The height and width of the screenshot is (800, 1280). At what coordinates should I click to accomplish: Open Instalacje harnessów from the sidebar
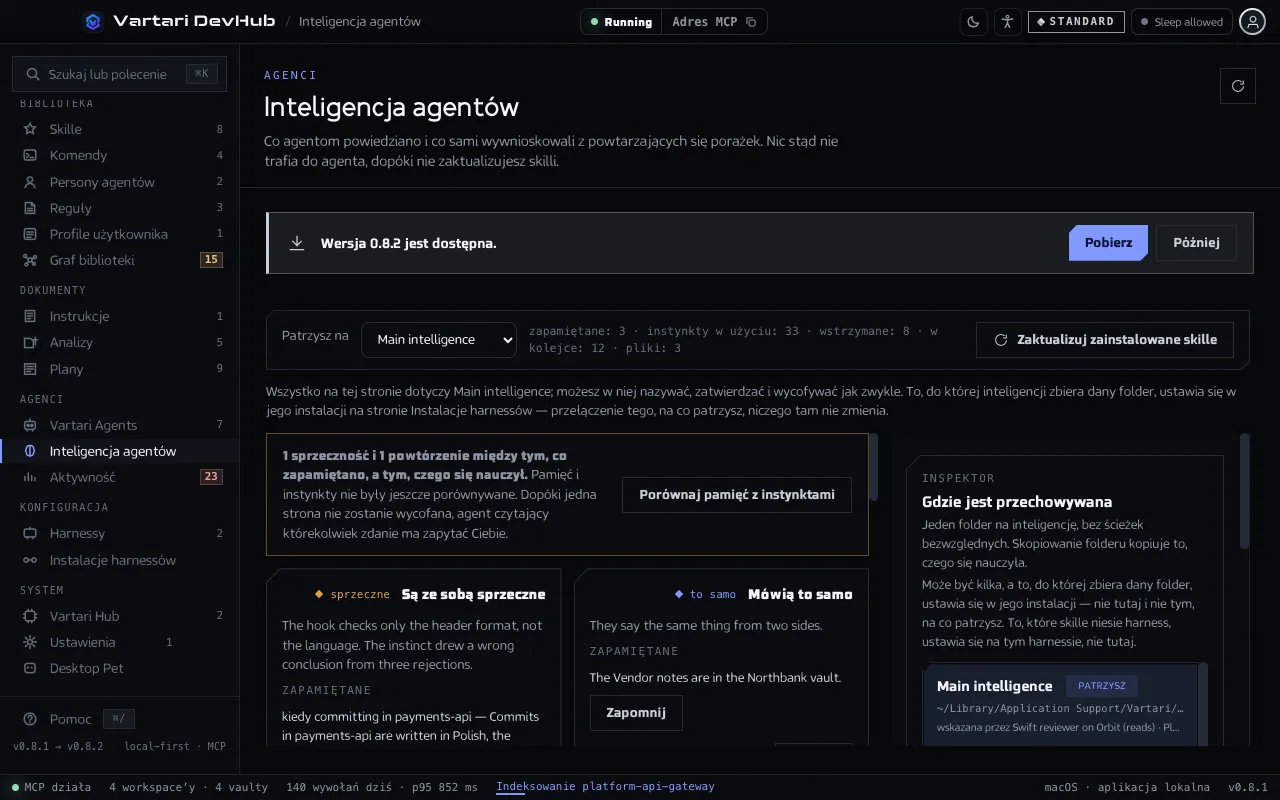pyautogui.click(x=120, y=560)
